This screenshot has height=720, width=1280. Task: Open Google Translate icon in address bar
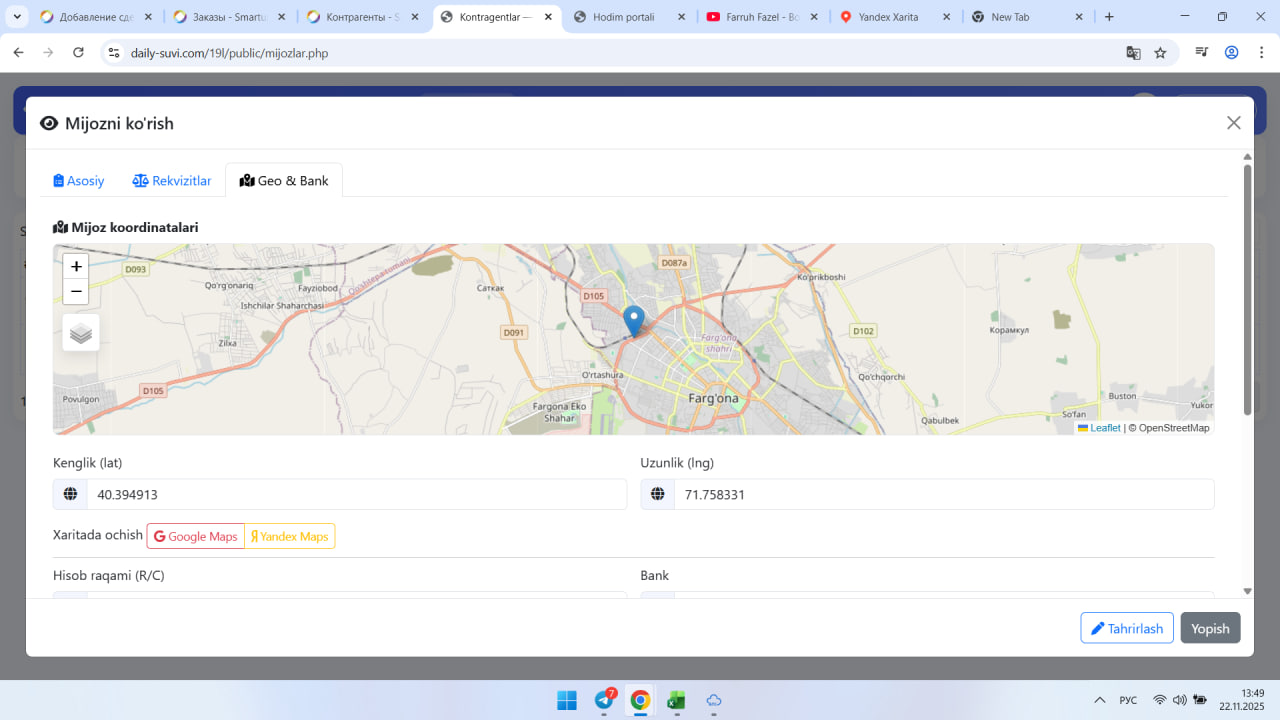coord(1133,53)
